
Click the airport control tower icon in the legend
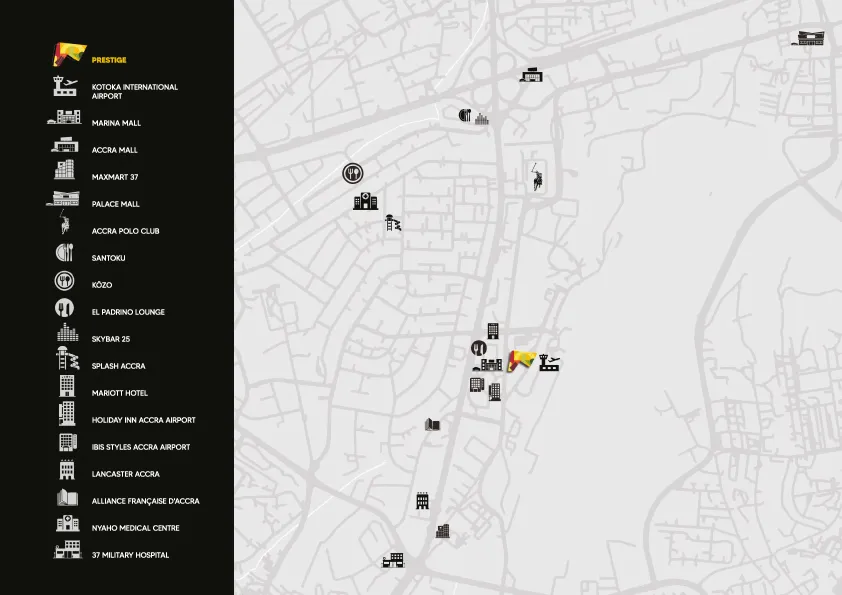(x=65, y=86)
